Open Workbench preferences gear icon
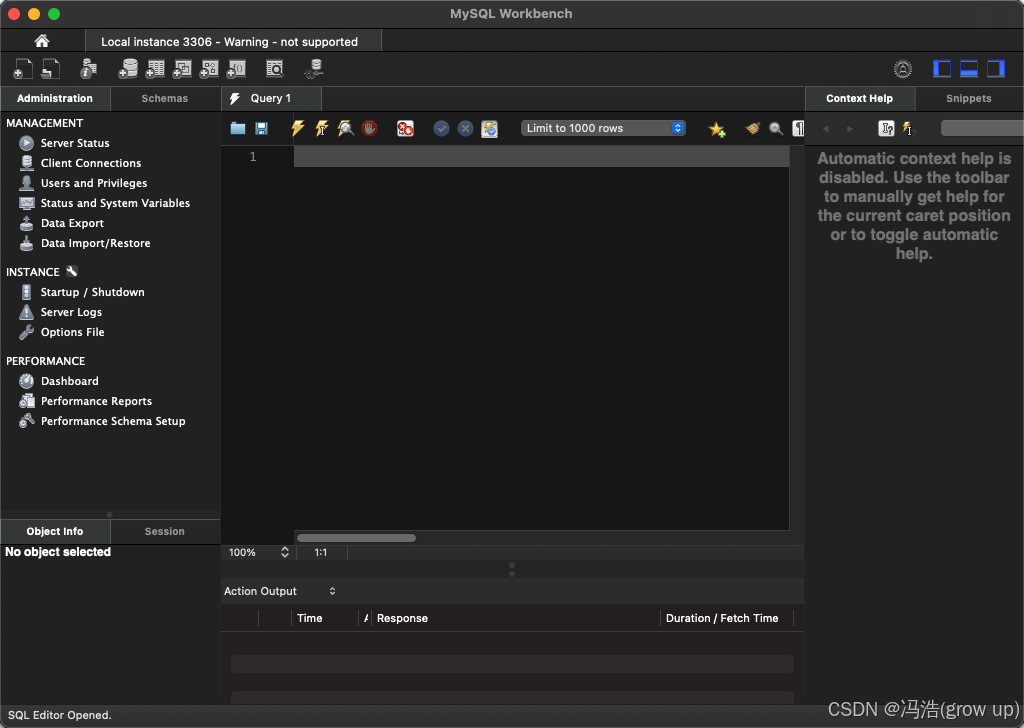This screenshot has width=1024, height=728. pyautogui.click(x=903, y=69)
